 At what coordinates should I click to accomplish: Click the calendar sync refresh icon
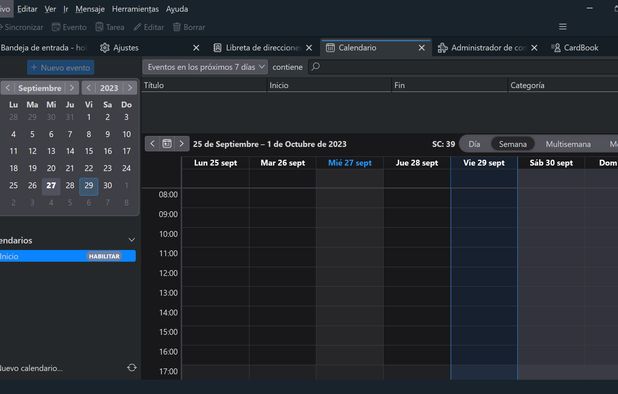[132, 368]
